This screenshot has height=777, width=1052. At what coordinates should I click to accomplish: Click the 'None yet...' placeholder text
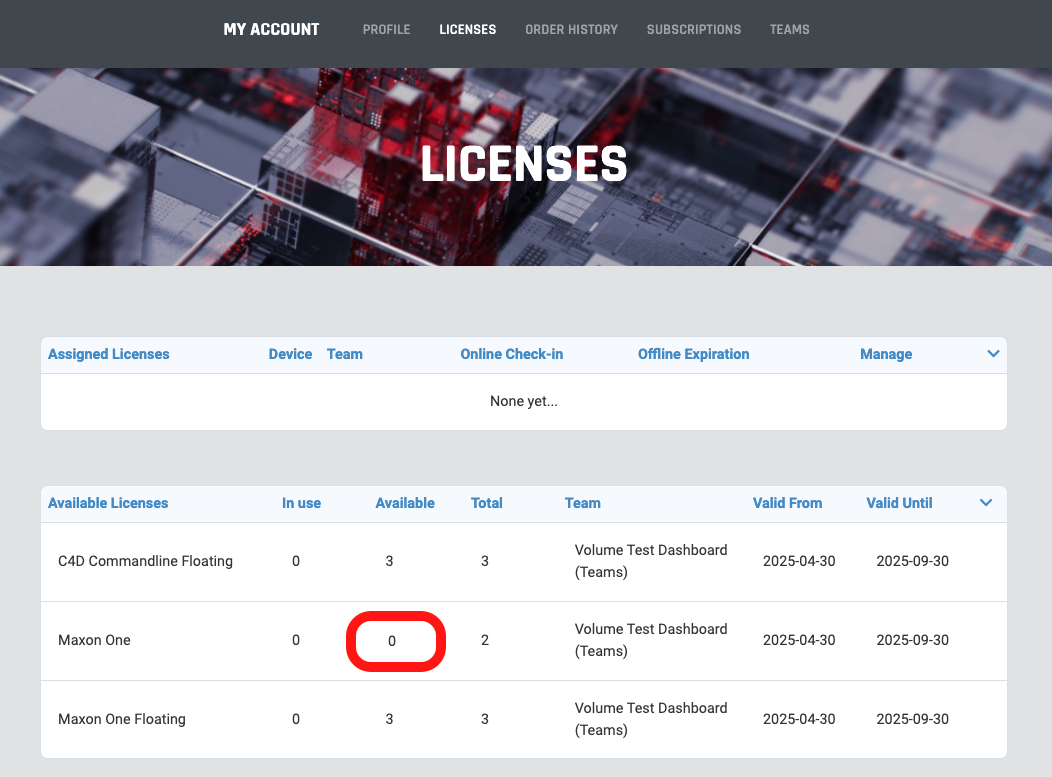pyautogui.click(x=524, y=401)
